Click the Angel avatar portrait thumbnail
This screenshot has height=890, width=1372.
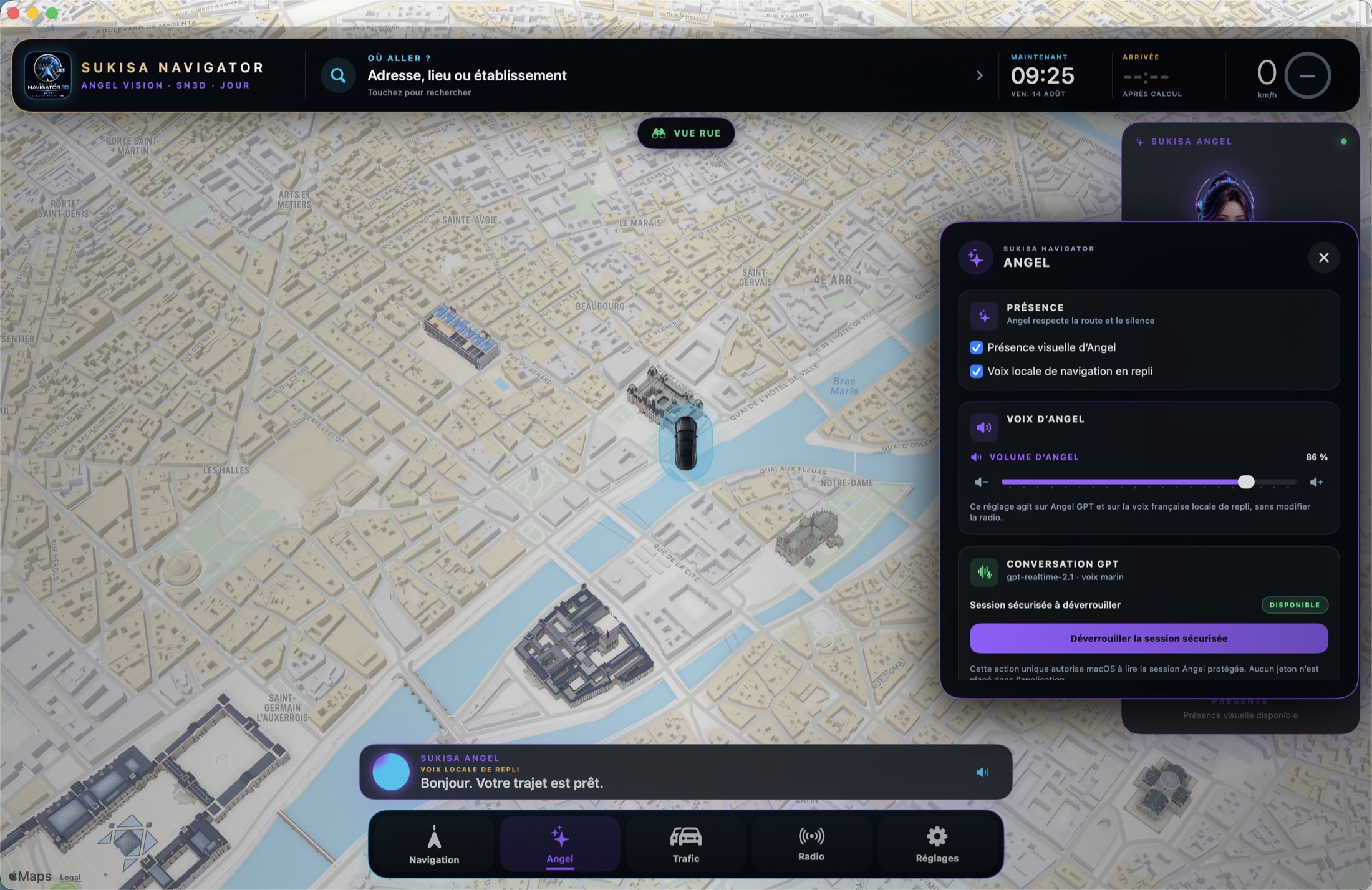tap(1225, 196)
